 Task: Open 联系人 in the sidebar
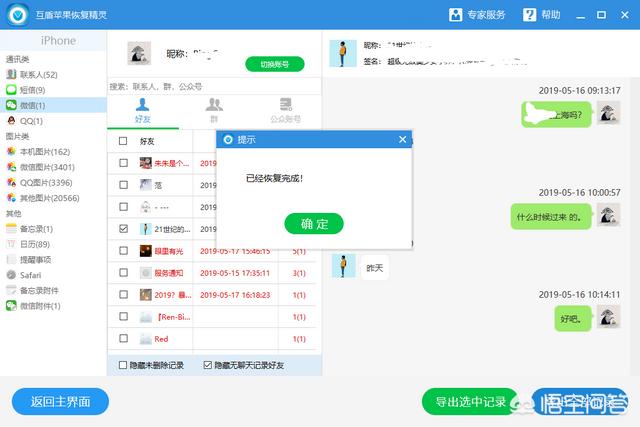(37, 75)
